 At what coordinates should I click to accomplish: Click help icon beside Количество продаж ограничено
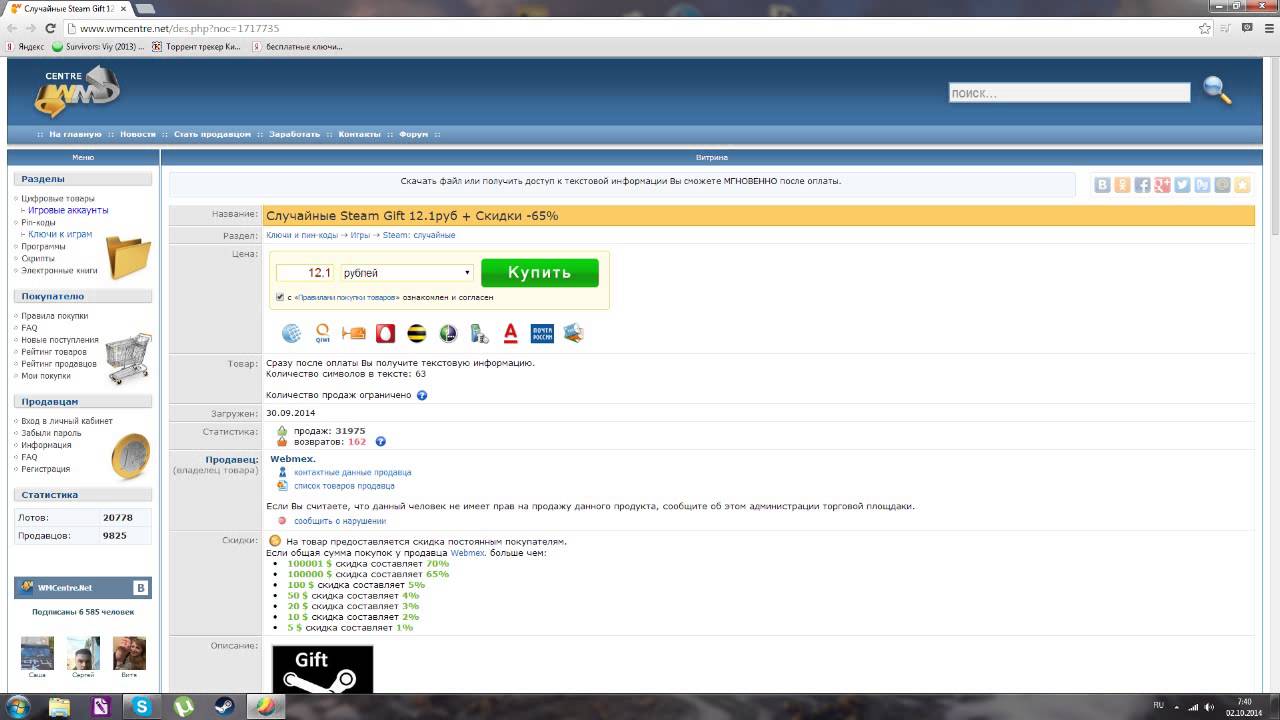coord(422,395)
